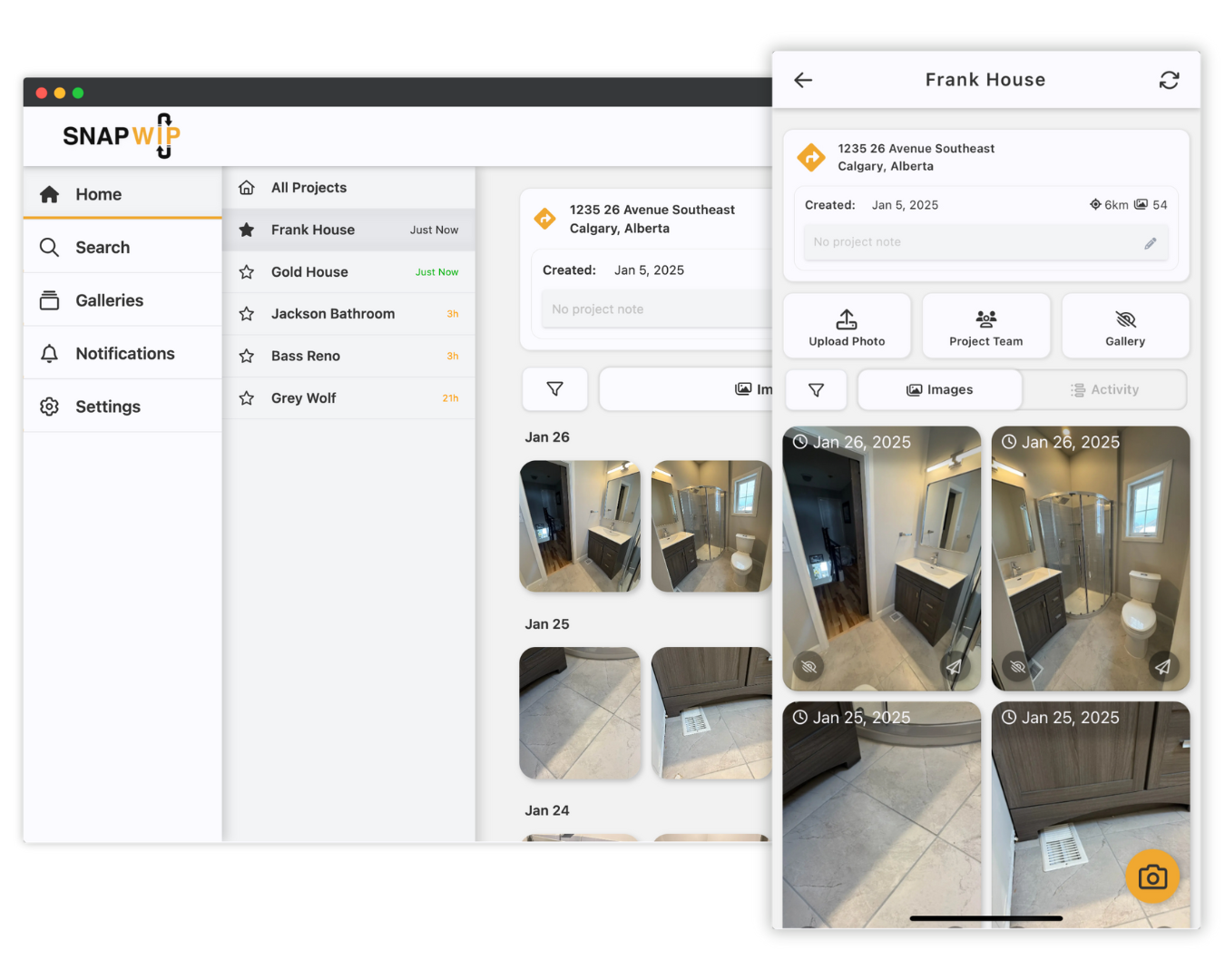Toggle visibility on first Jan 26 photo

(x=808, y=666)
